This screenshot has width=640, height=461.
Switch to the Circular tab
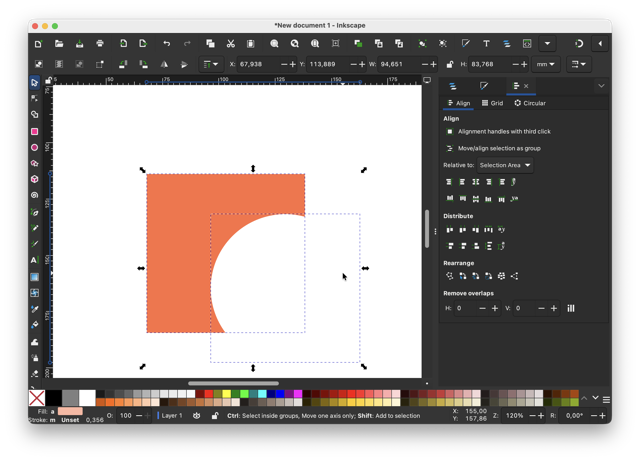tap(530, 103)
